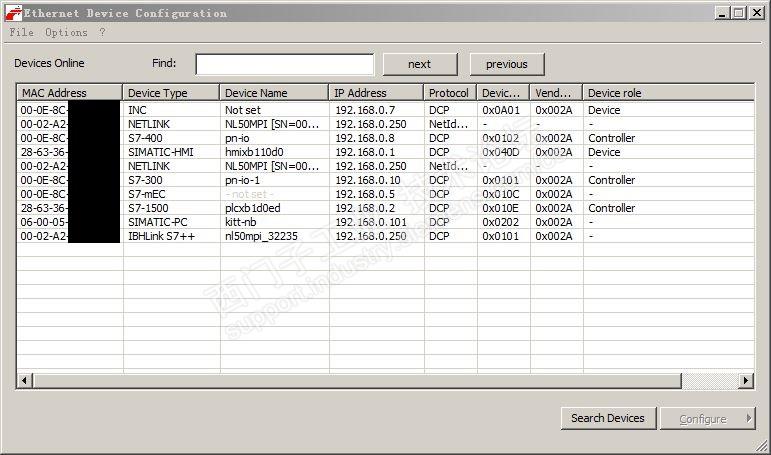Image resolution: width=771 pixels, height=455 pixels.
Task: Click the device name 'plcxb1d0ed'
Action: point(253,208)
